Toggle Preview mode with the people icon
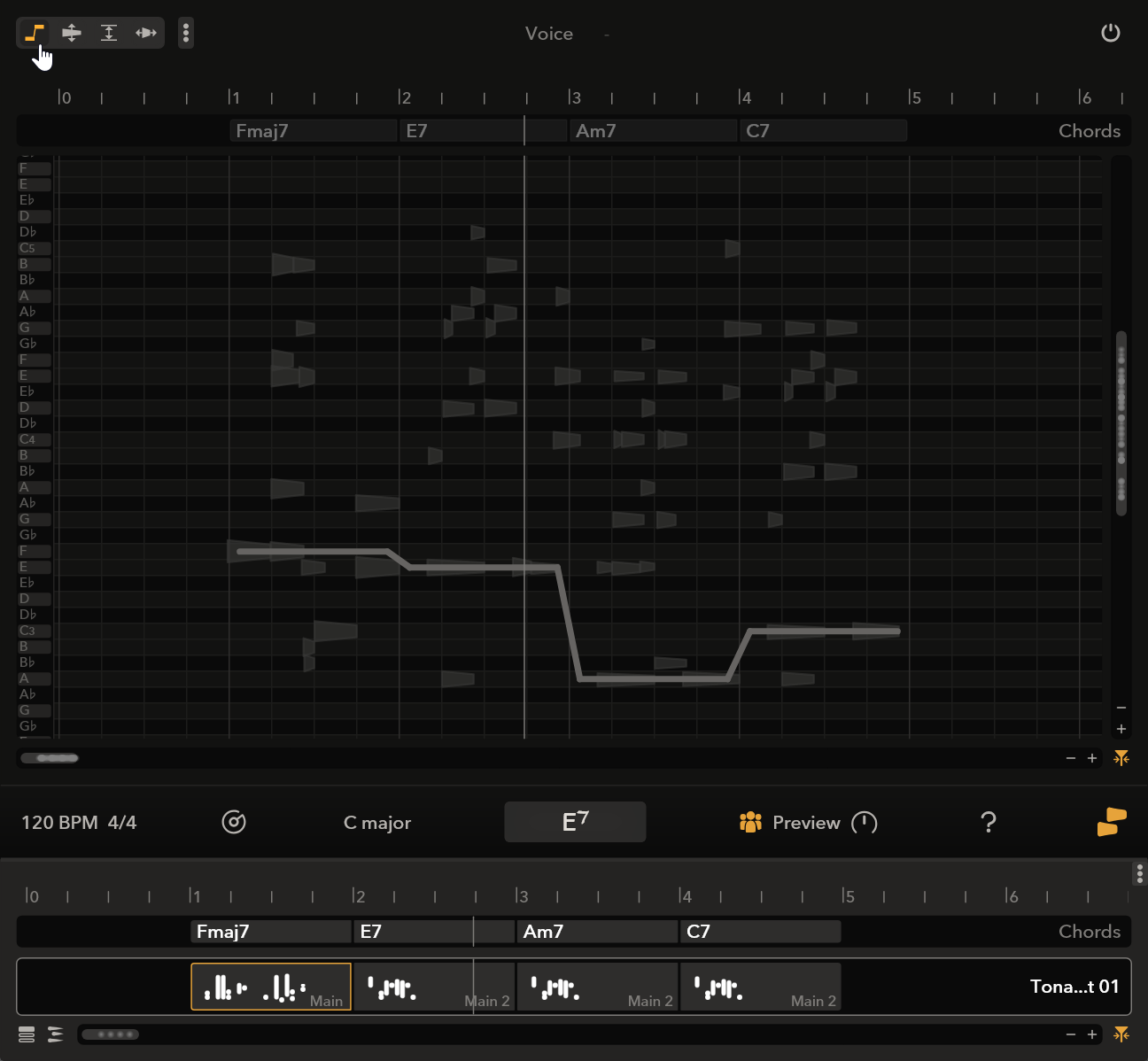 click(750, 823)
